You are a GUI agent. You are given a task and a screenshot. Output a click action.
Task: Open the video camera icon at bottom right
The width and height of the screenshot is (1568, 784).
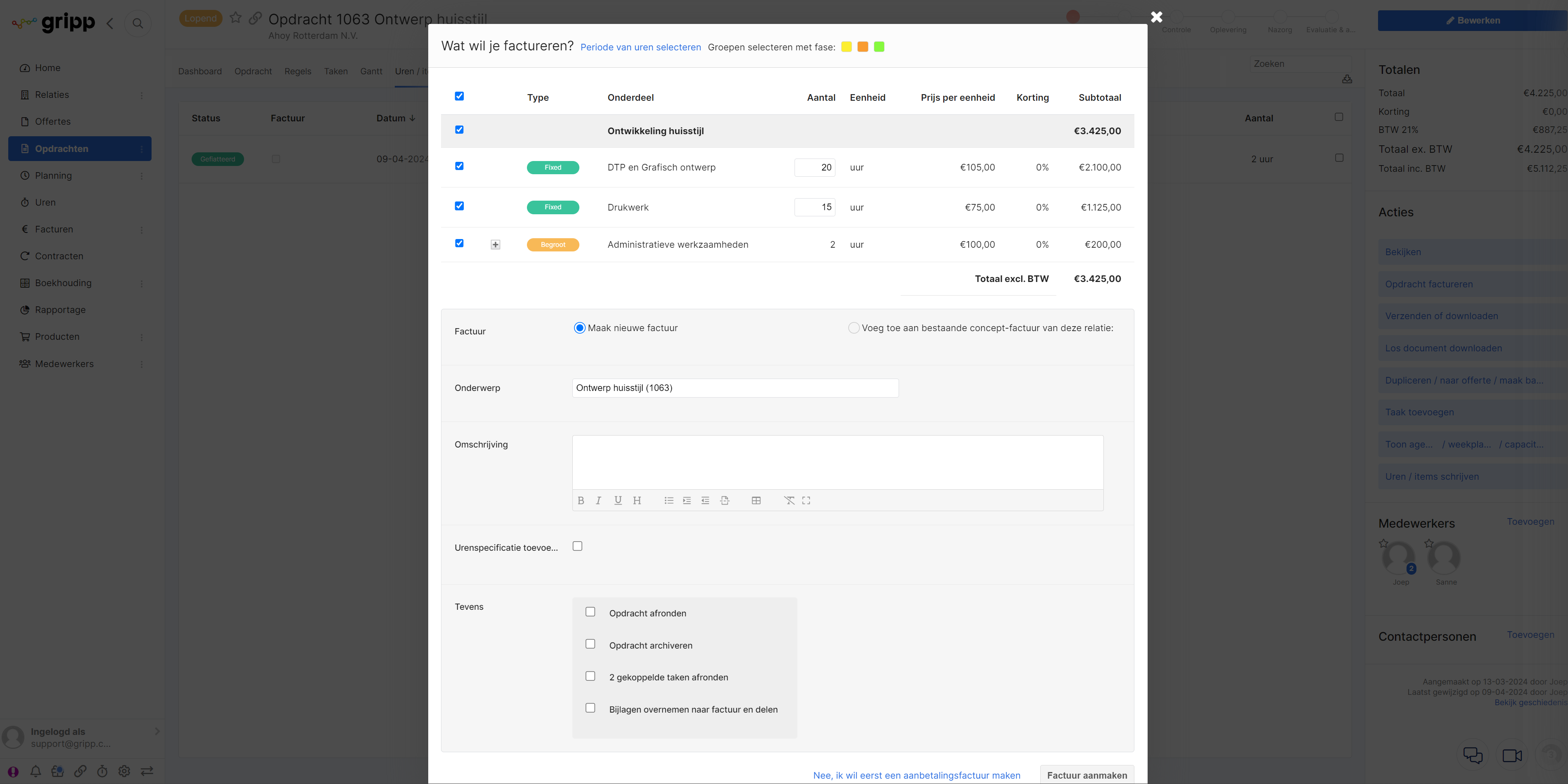coord(1512,756)
